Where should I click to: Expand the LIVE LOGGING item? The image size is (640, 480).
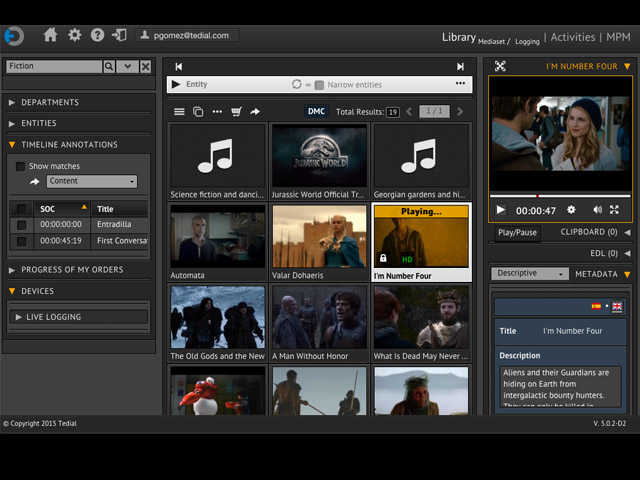pyautogui.click(x=78, y=317)
